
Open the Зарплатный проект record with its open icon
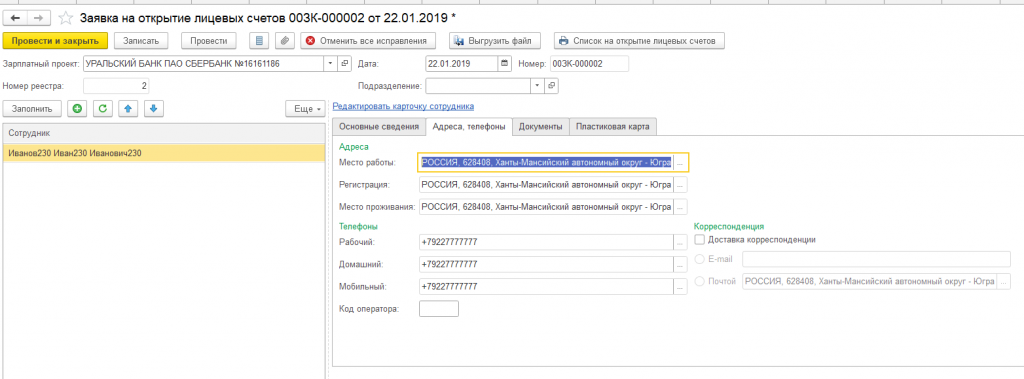(x=345, y=64)
